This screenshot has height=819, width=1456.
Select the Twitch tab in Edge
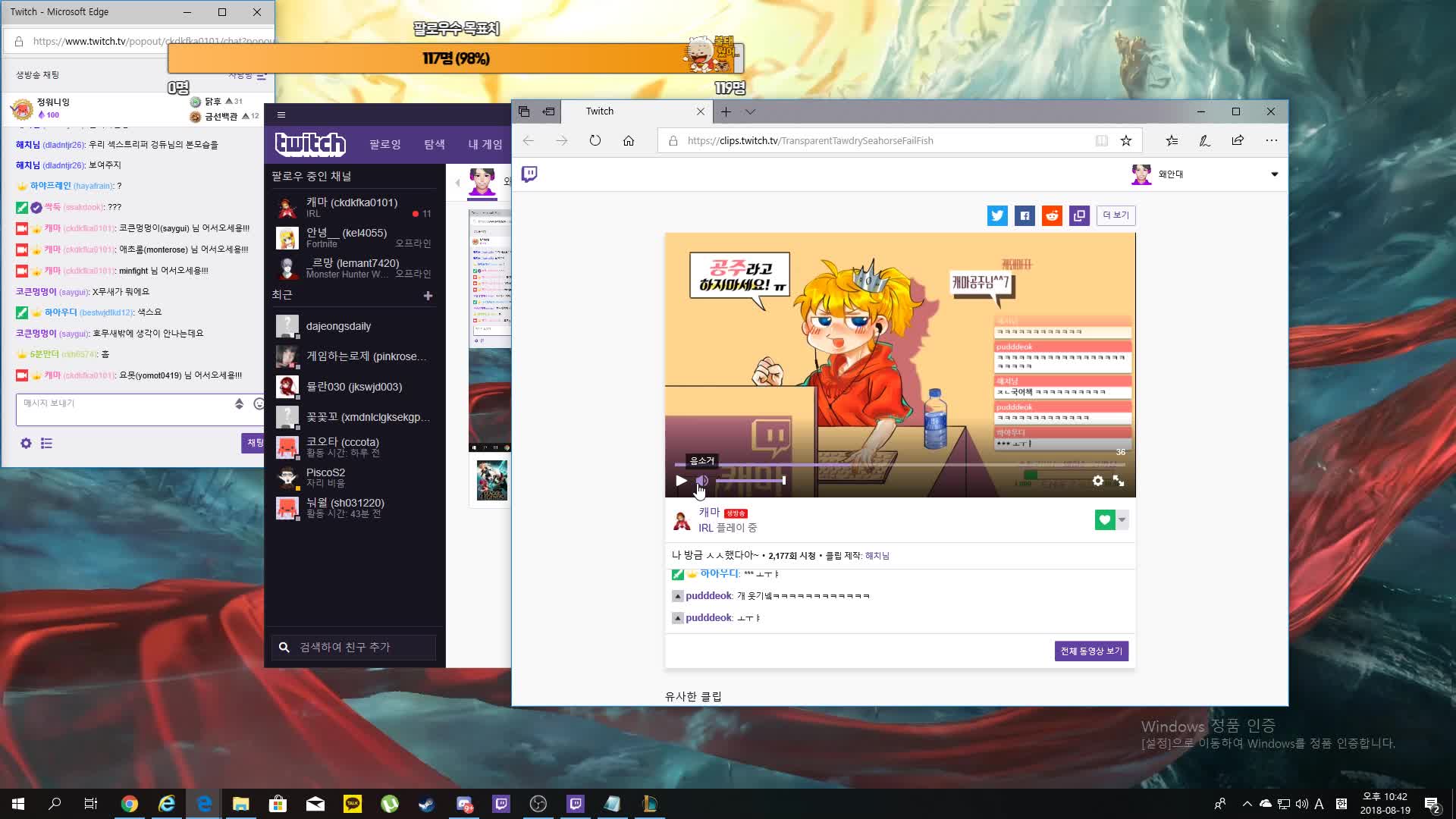(x=637, y=111)
